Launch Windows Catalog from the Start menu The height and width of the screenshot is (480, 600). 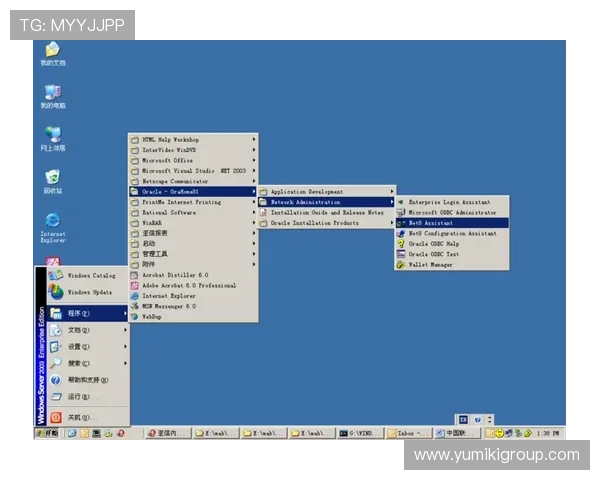tap(87, 276)
